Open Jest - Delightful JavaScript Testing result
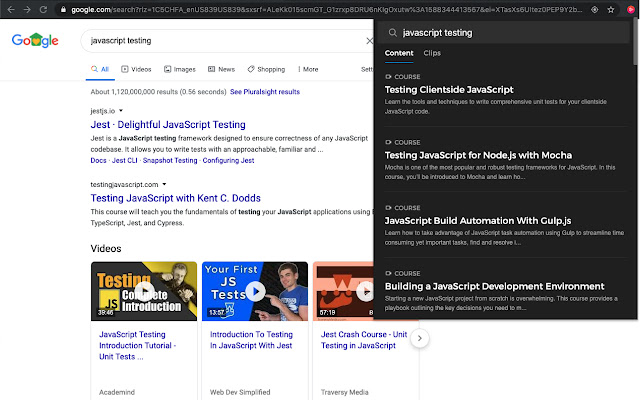Viewport: 640px width, 400px height. click(x=168, y=124)
